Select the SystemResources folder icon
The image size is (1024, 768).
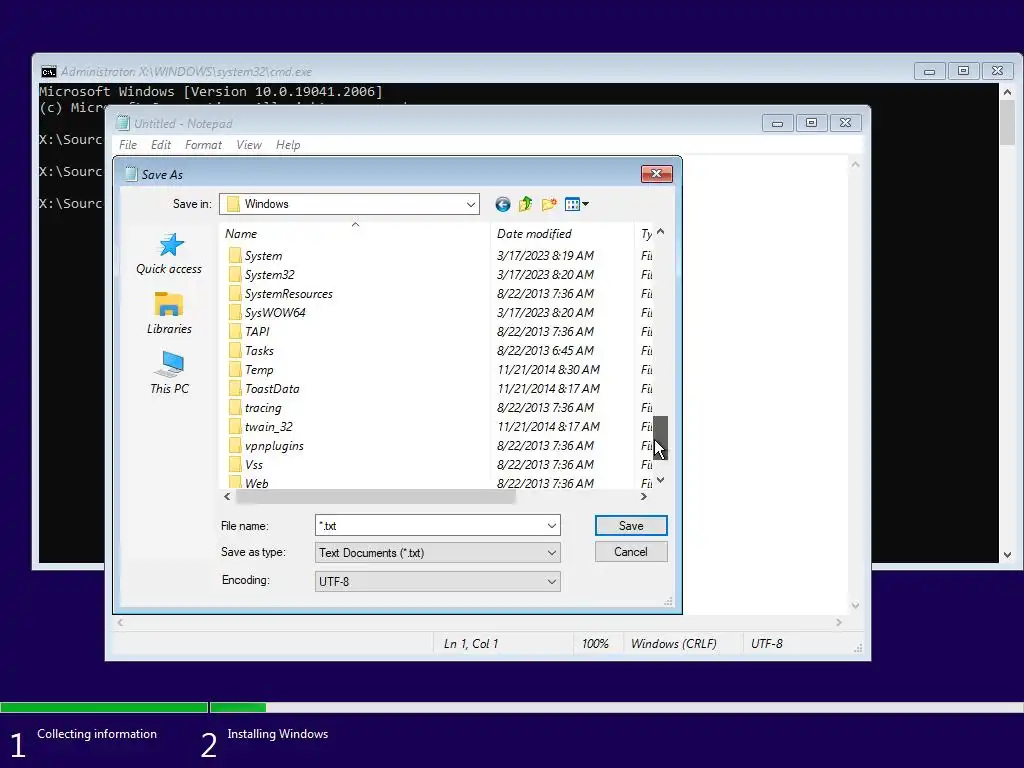click(235, 294)
